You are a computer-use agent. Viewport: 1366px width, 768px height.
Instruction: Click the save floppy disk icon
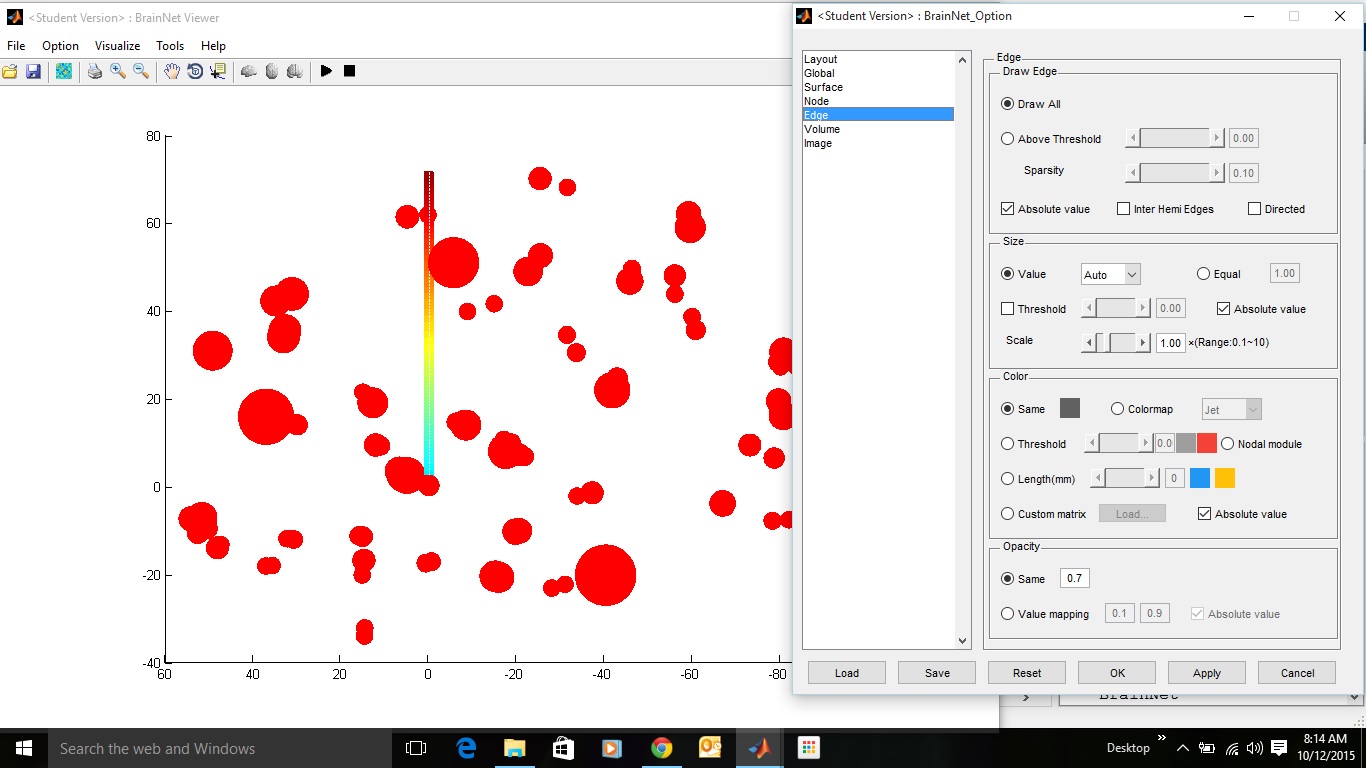[x=33, y=71]
